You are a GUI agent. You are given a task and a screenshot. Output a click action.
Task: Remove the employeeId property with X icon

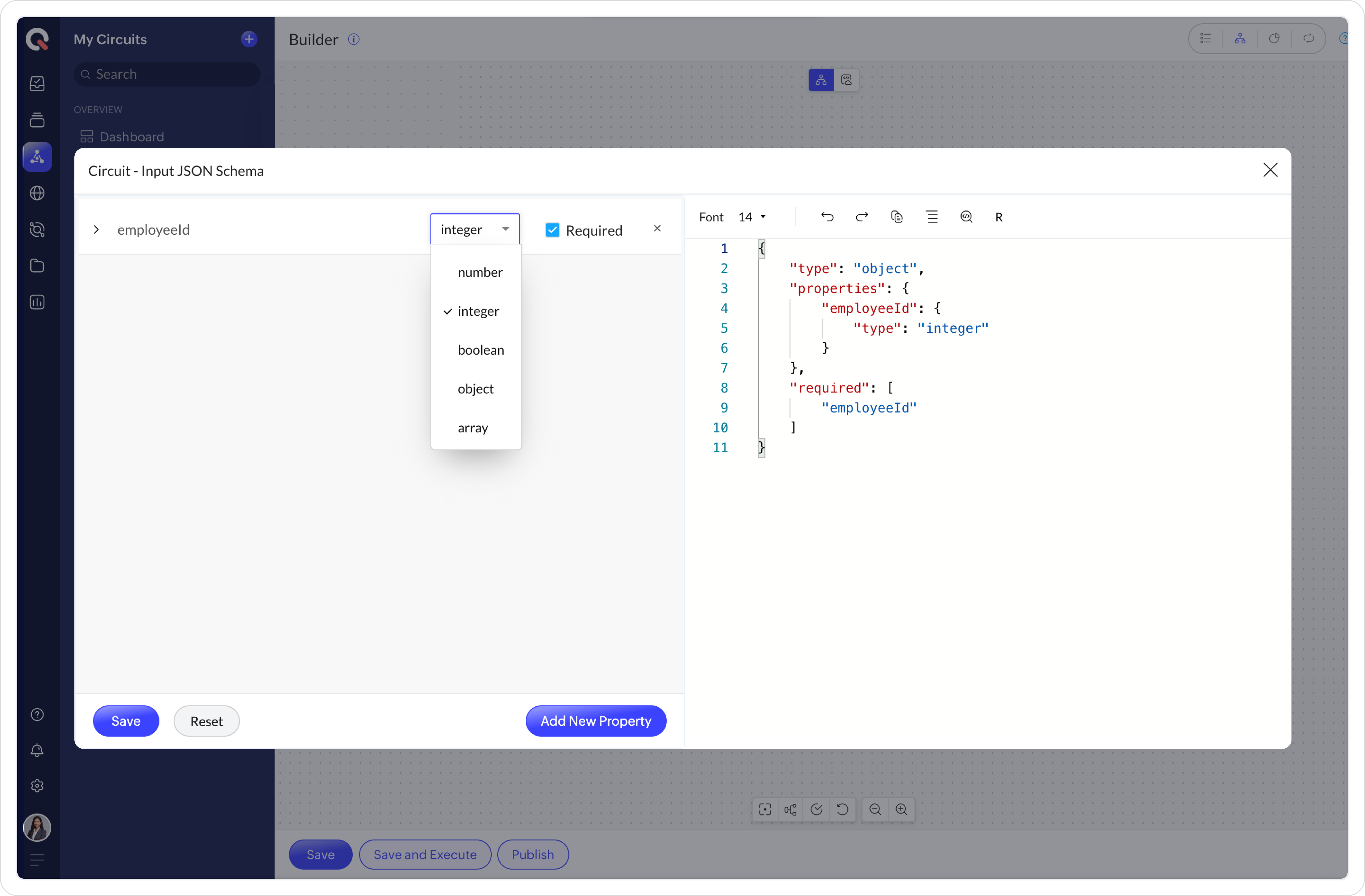click(657, 229)
